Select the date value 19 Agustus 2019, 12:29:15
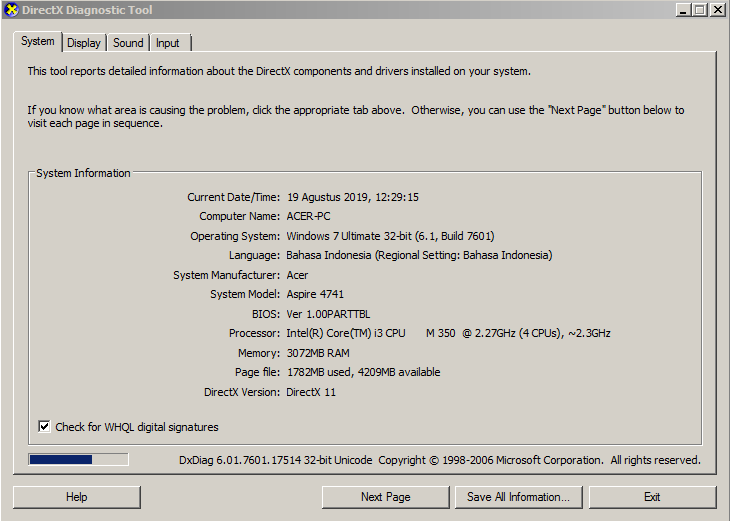The image size is (730, 521). 352,197
